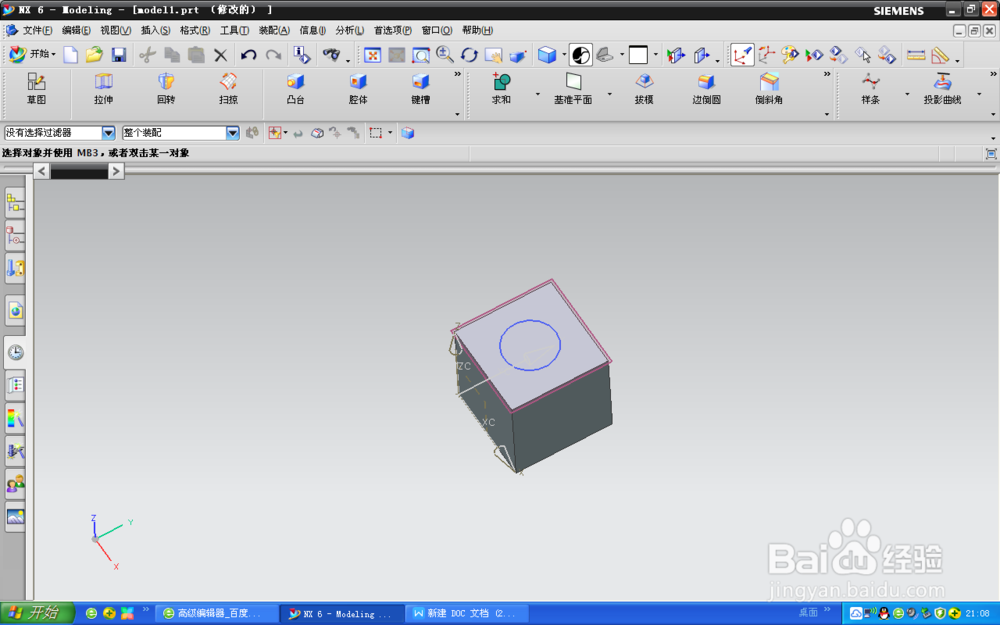The width and height of the screenshot is (1000, 625).
Task: Click the rotate view icon
Action: click(x=469, y=55)
